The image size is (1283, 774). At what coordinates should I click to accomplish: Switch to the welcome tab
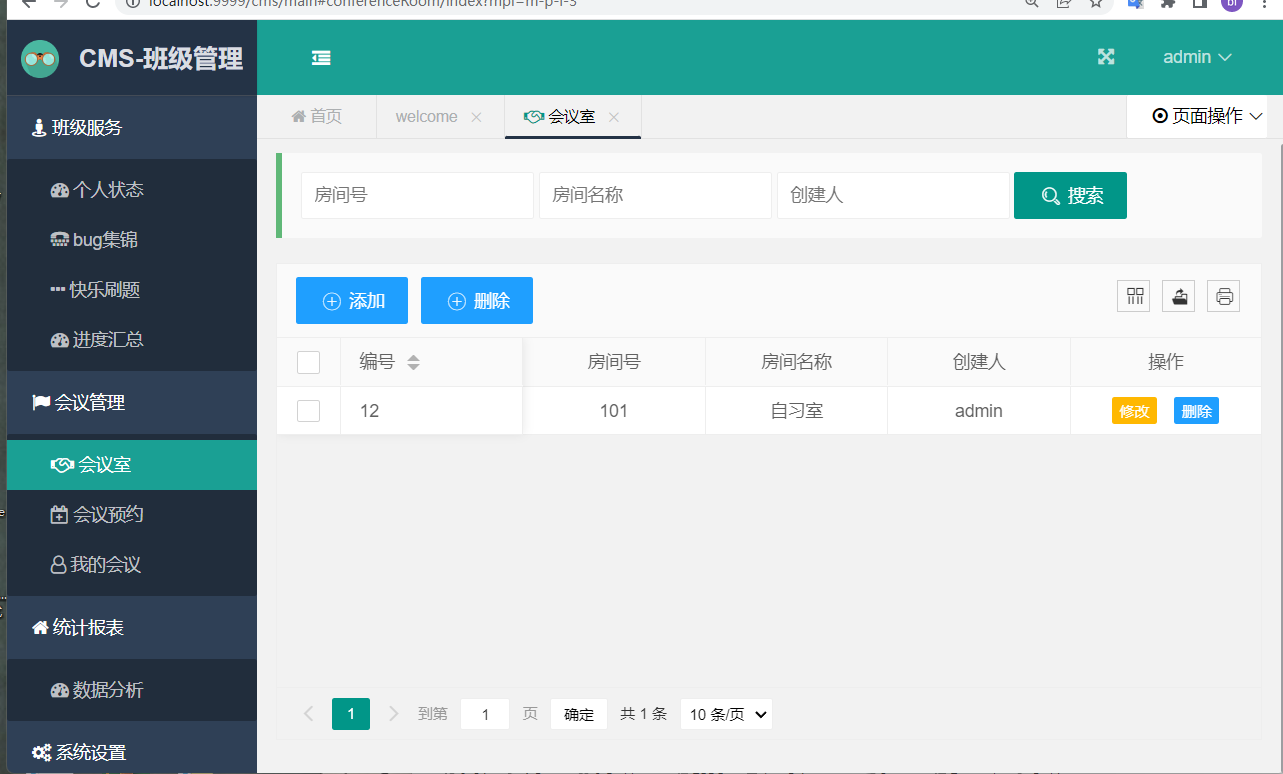426,116
